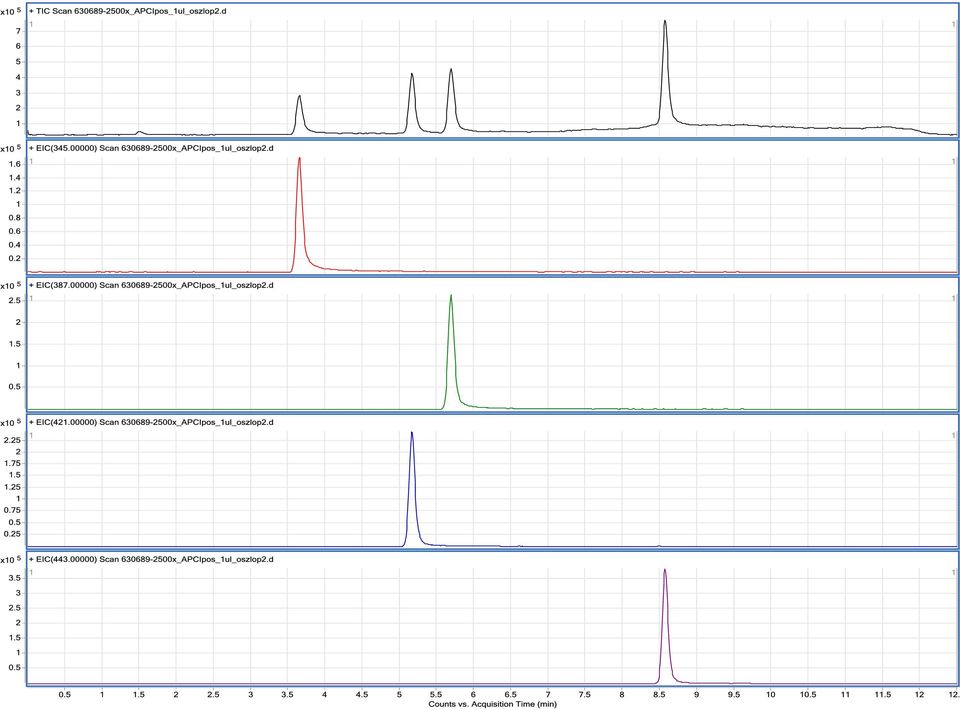Pick the blue EIC 421 peak apex

coord(411,433)
